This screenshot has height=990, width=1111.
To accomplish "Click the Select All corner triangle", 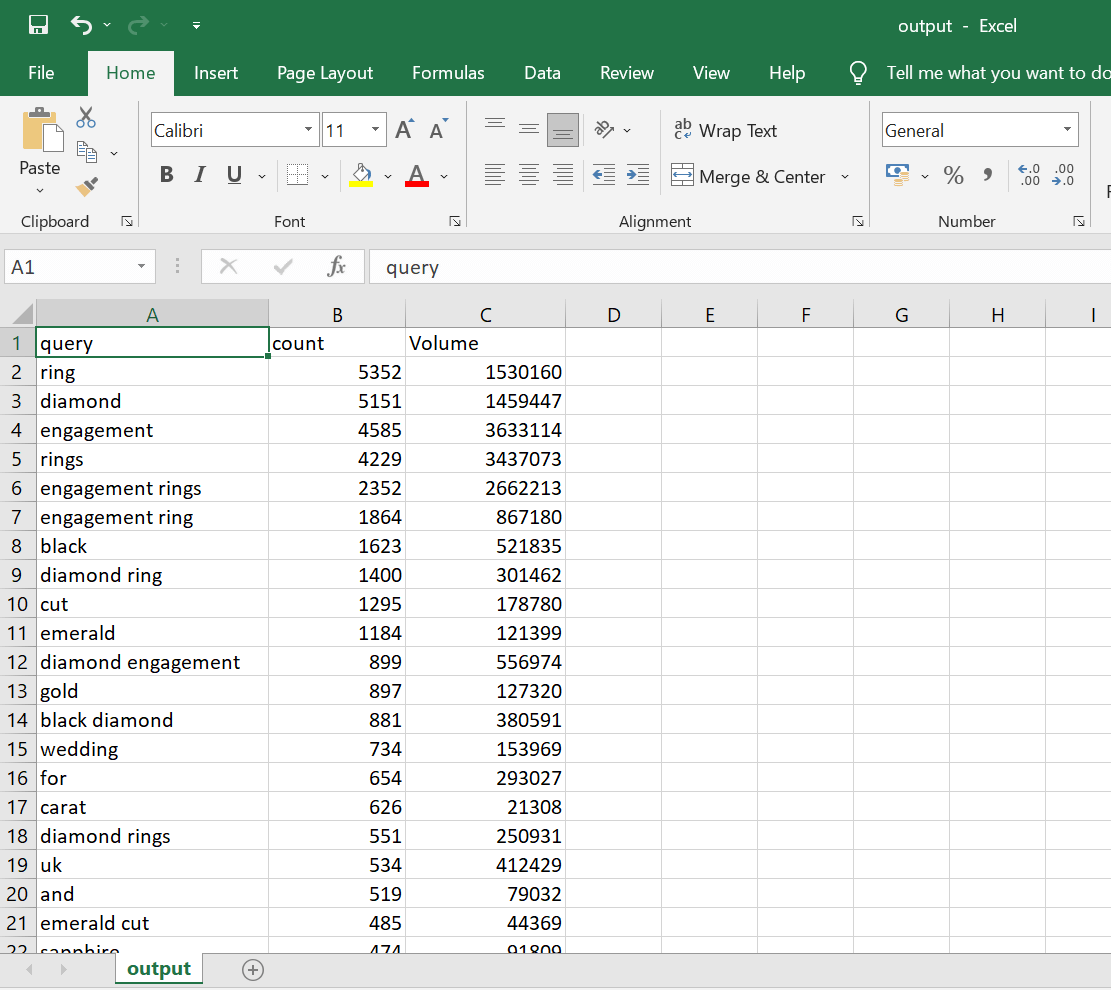I will pyautogui.click(x=22, y=314).
